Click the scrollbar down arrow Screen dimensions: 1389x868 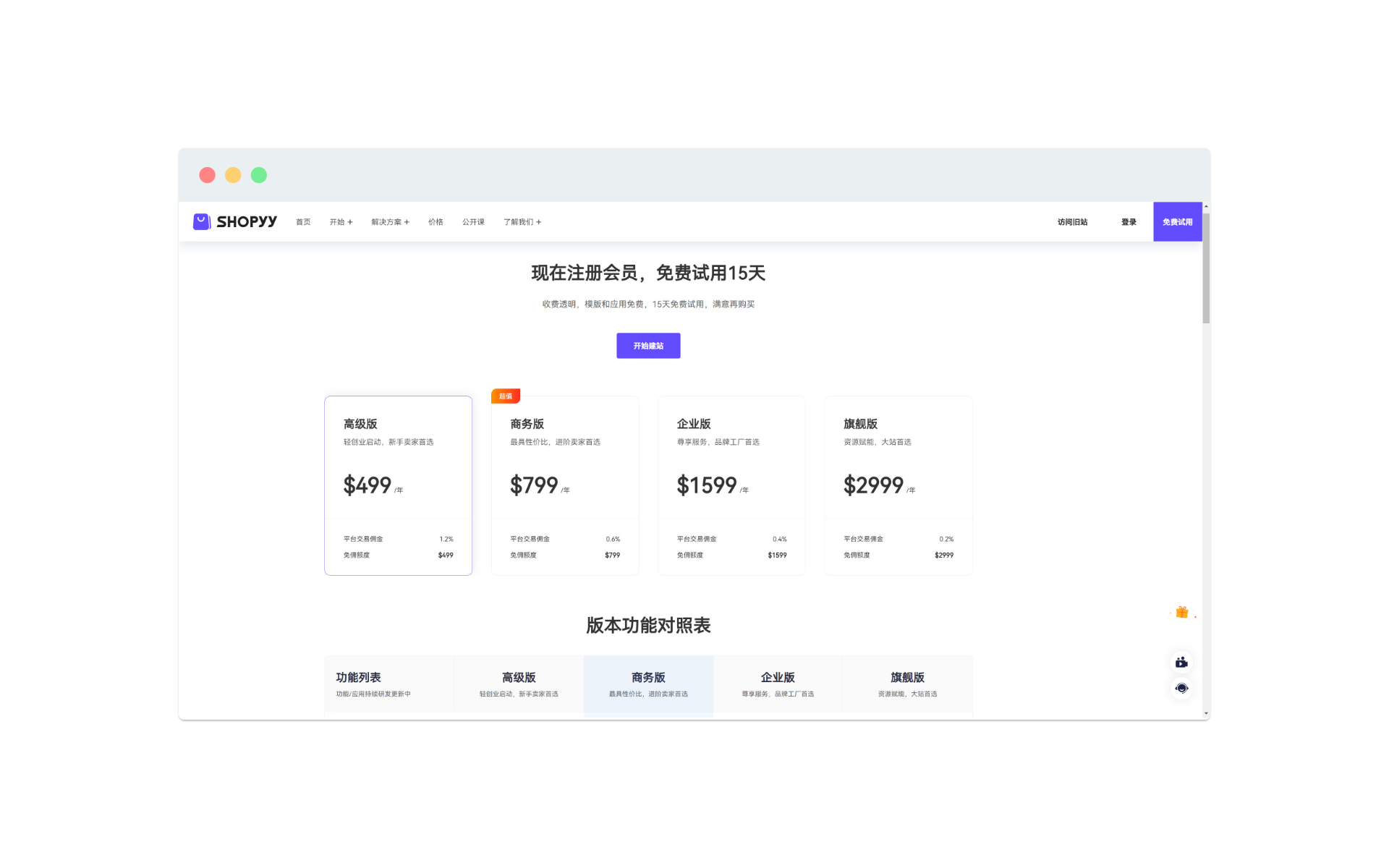point(1206,714)
